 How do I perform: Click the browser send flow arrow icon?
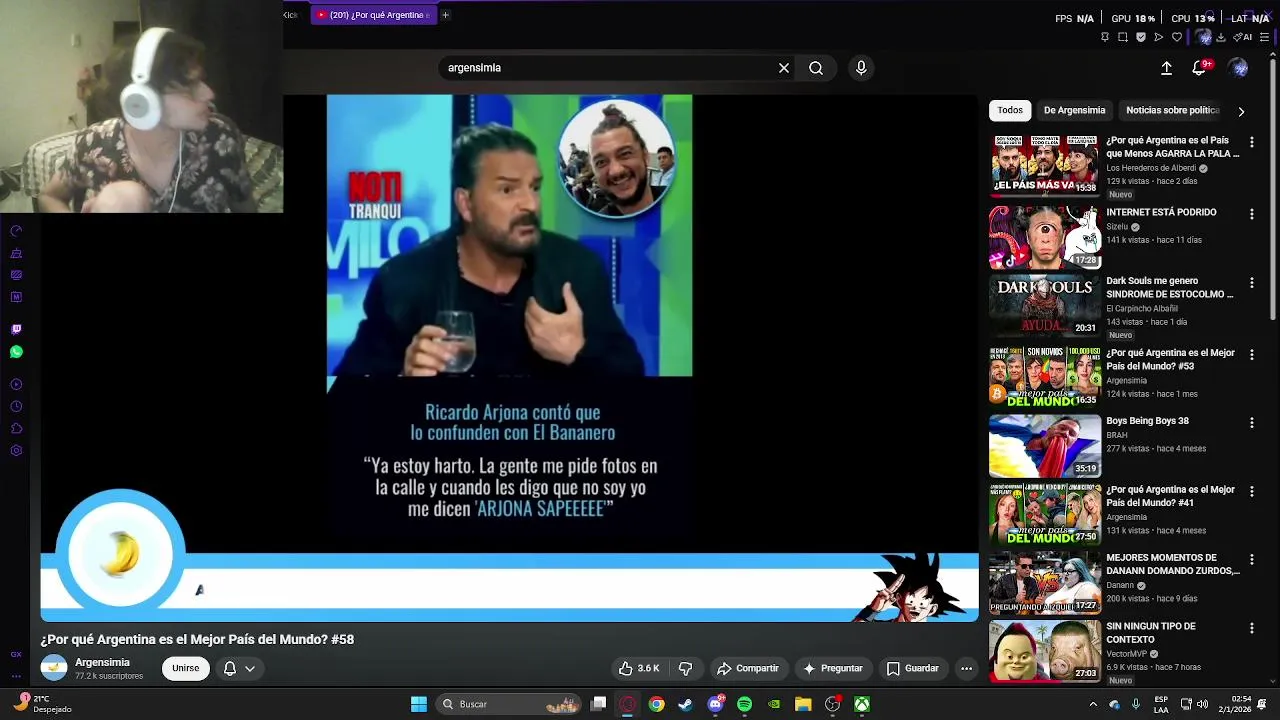[x=1159, y=37]
